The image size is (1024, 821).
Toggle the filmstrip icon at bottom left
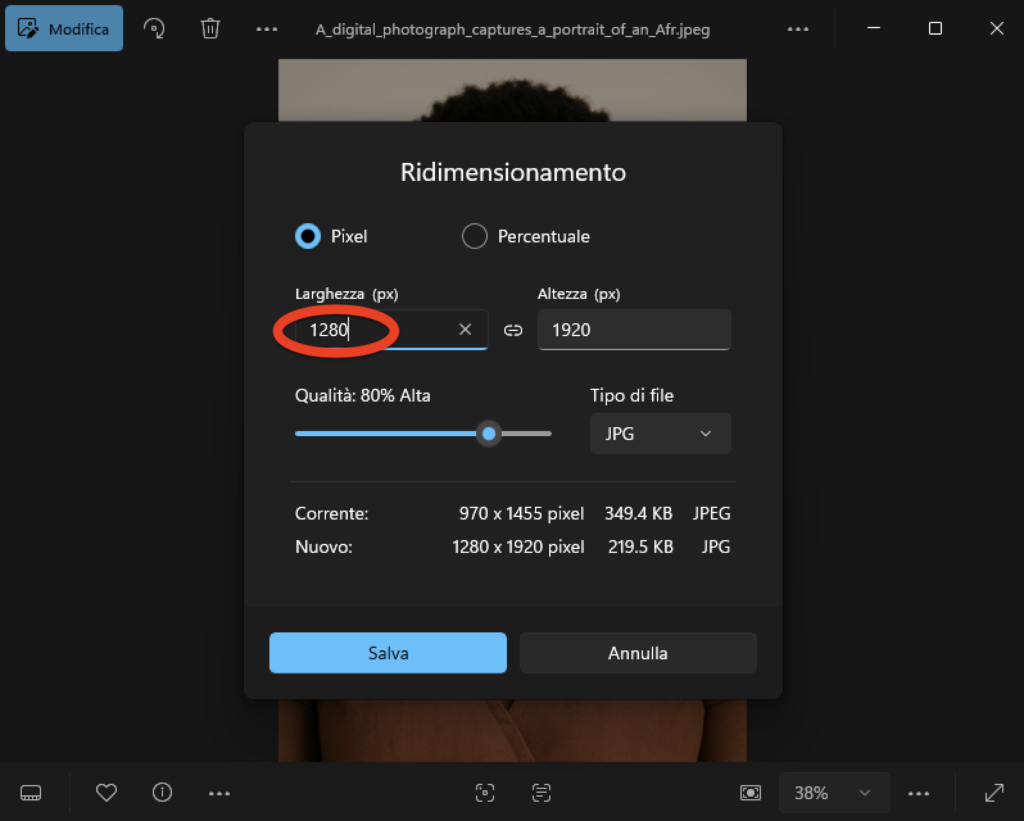tap(31, 793)
